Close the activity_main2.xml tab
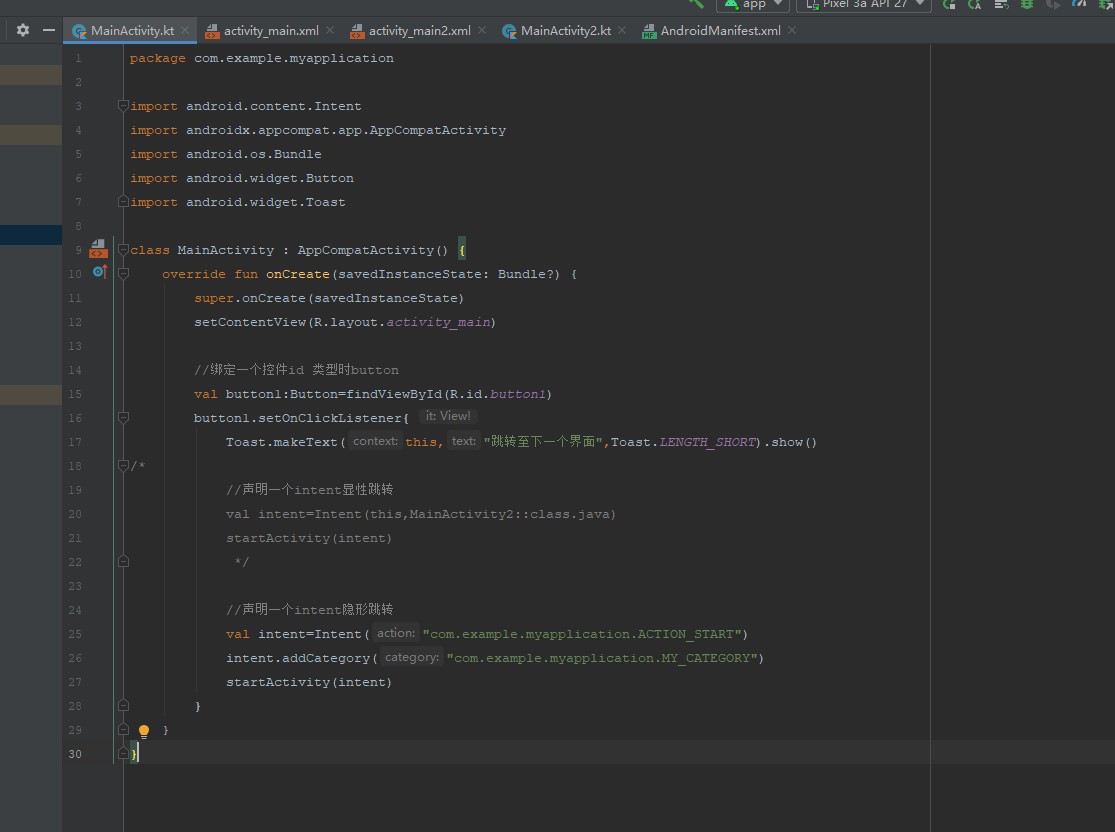Viewport: 1115px width, 832px height. [483, 31]
